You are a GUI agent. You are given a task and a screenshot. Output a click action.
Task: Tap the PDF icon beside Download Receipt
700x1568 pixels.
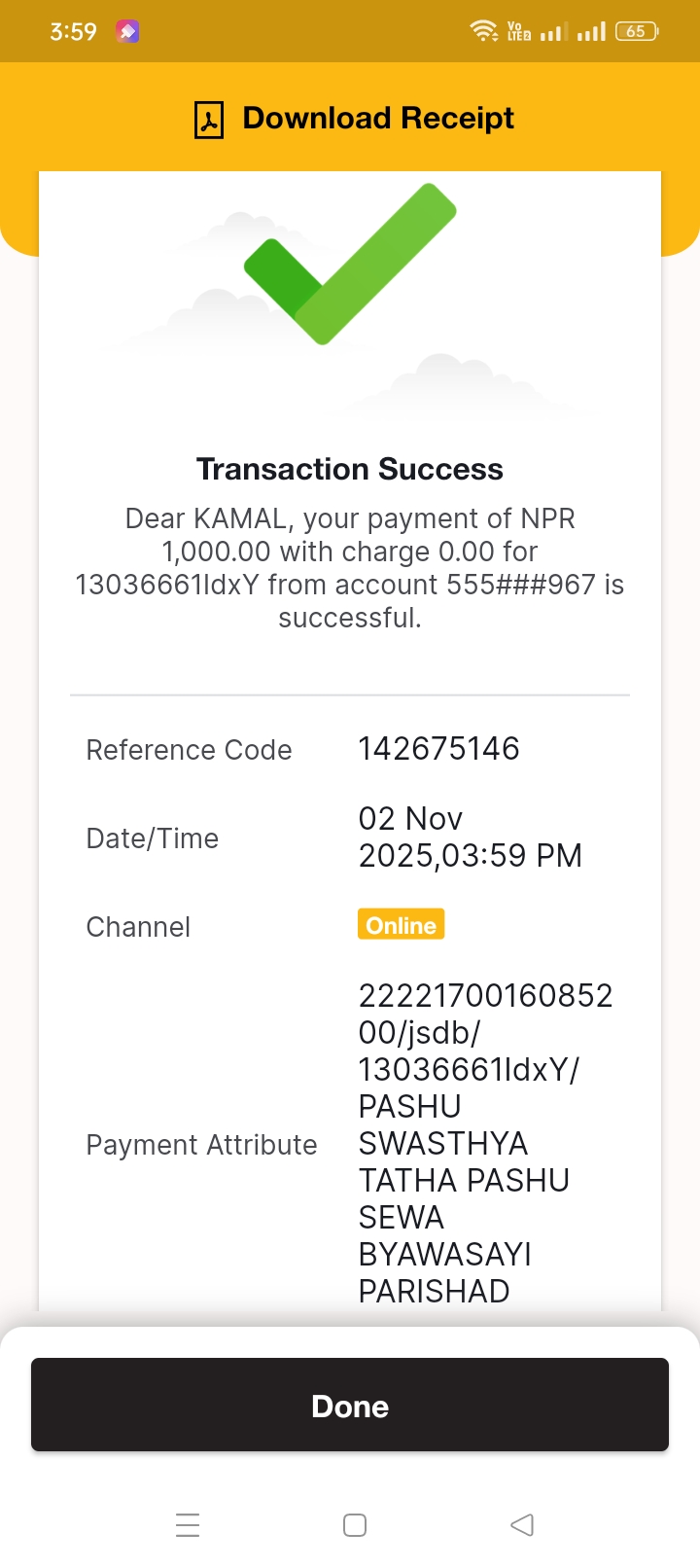(x=209, y=120)
